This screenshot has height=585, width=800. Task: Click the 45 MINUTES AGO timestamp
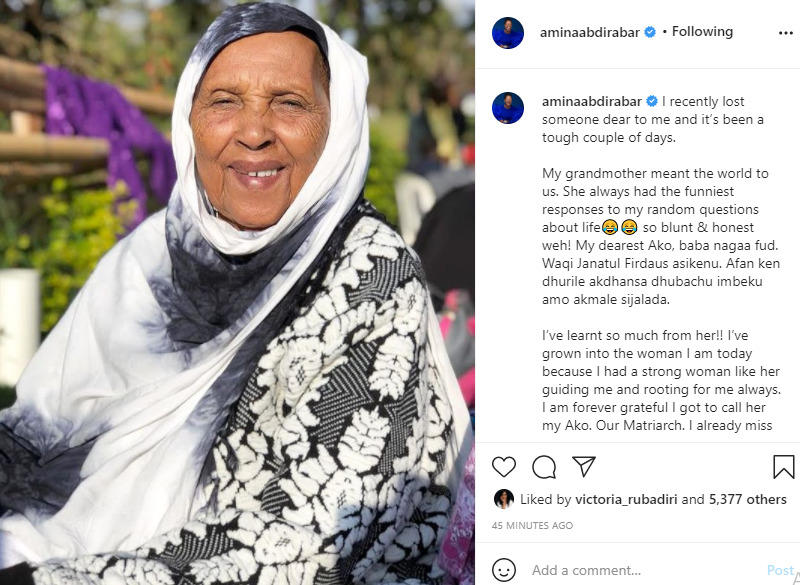point(532,525)
